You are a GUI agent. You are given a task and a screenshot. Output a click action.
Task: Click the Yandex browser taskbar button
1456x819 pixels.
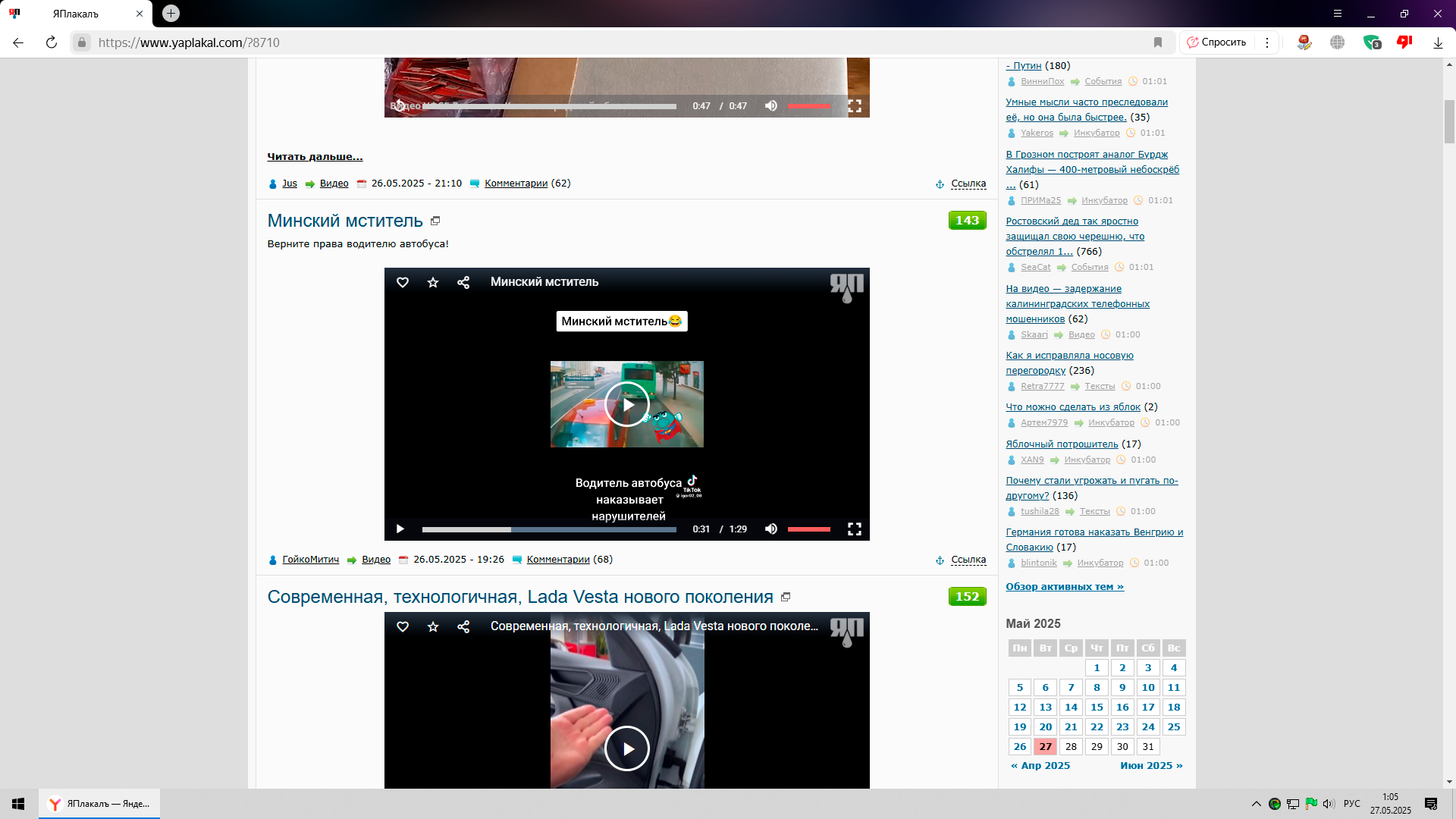click(99, 804)
